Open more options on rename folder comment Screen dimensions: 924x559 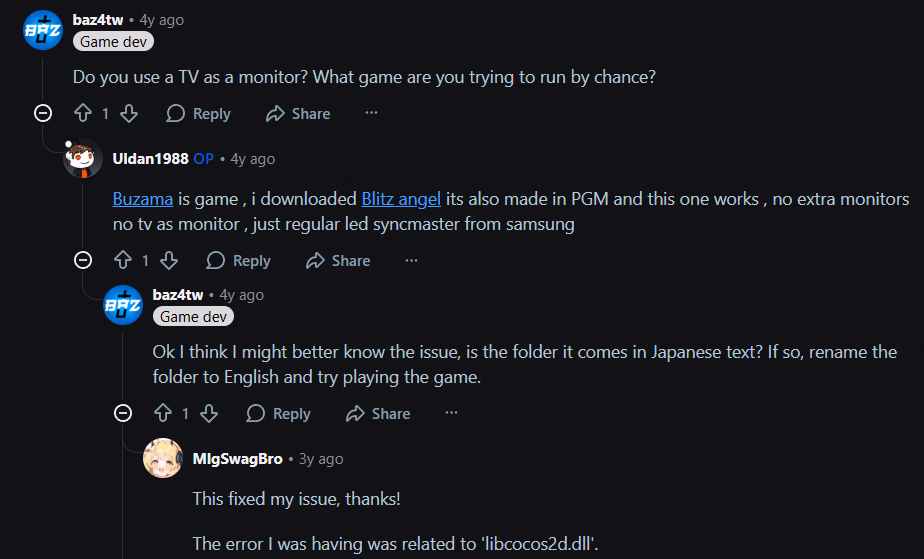click(x=451, y=414)
